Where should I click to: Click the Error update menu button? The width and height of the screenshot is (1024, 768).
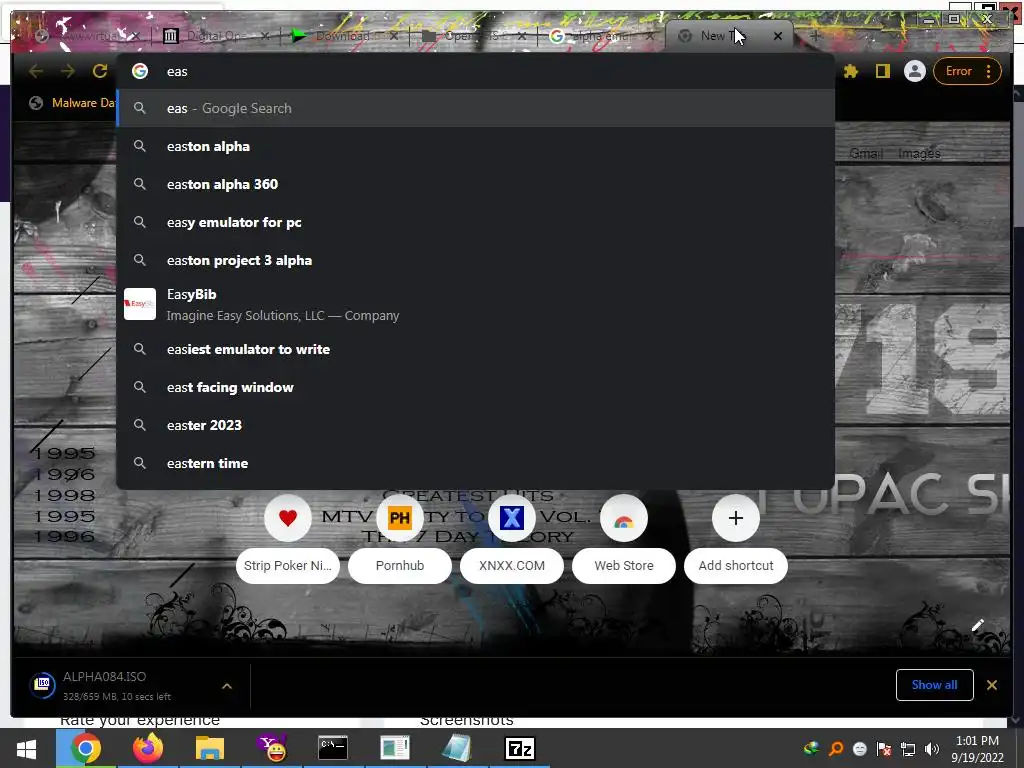(x=968, y=71)
